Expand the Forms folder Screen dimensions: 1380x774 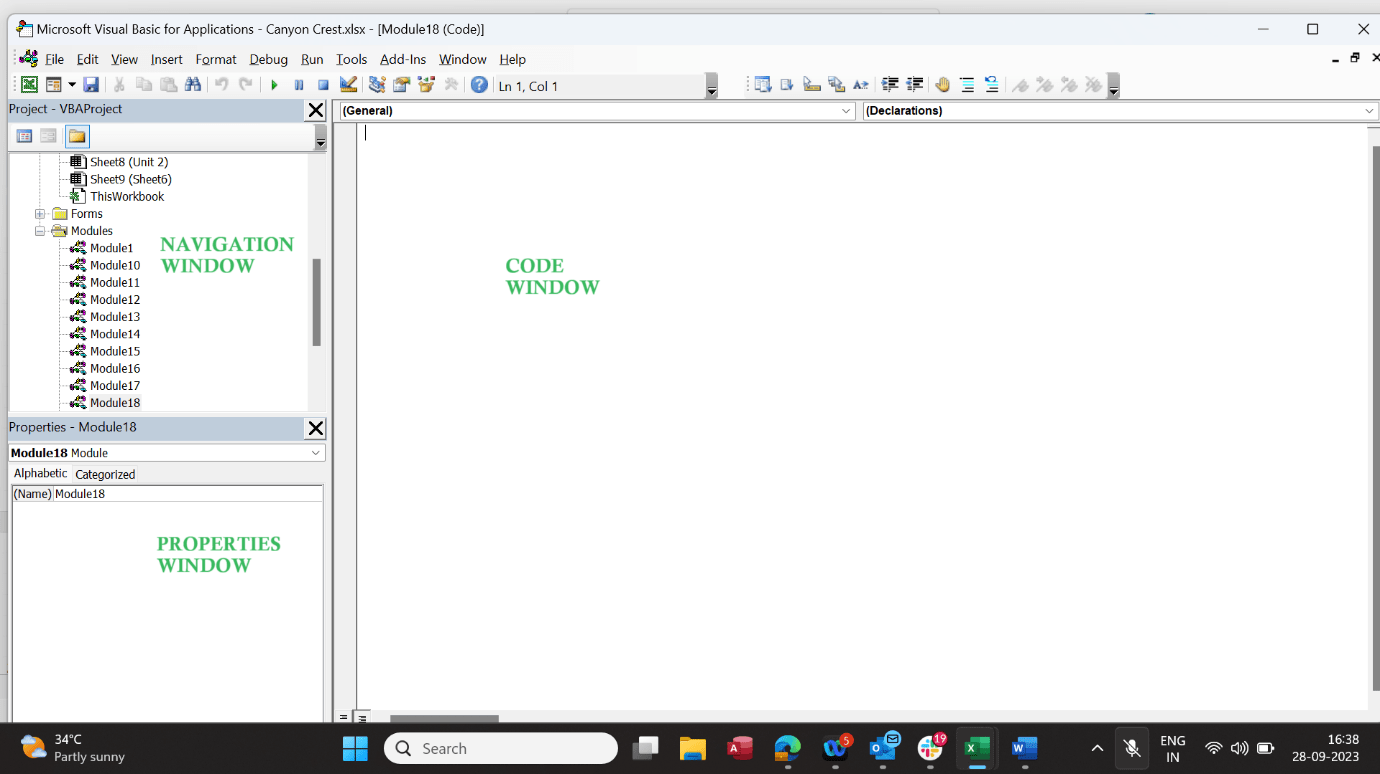40,213
